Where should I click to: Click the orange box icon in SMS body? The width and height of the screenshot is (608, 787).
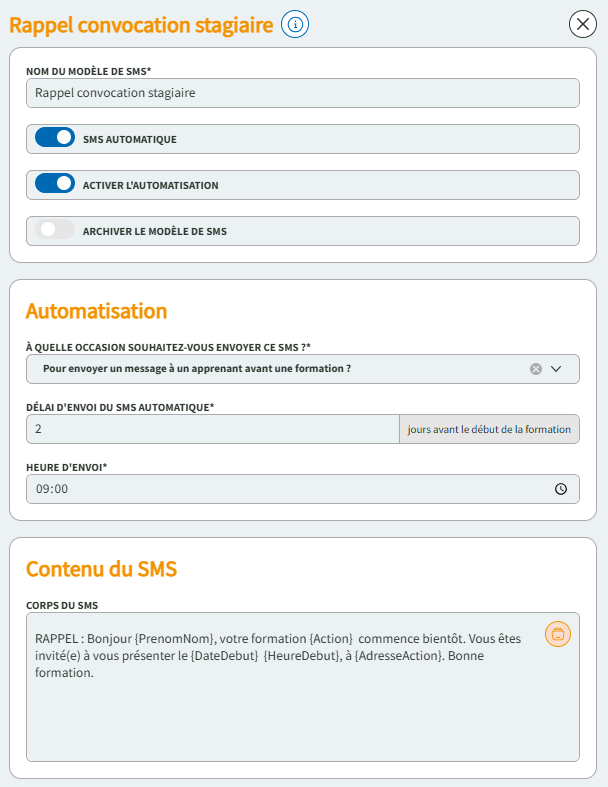558,634
